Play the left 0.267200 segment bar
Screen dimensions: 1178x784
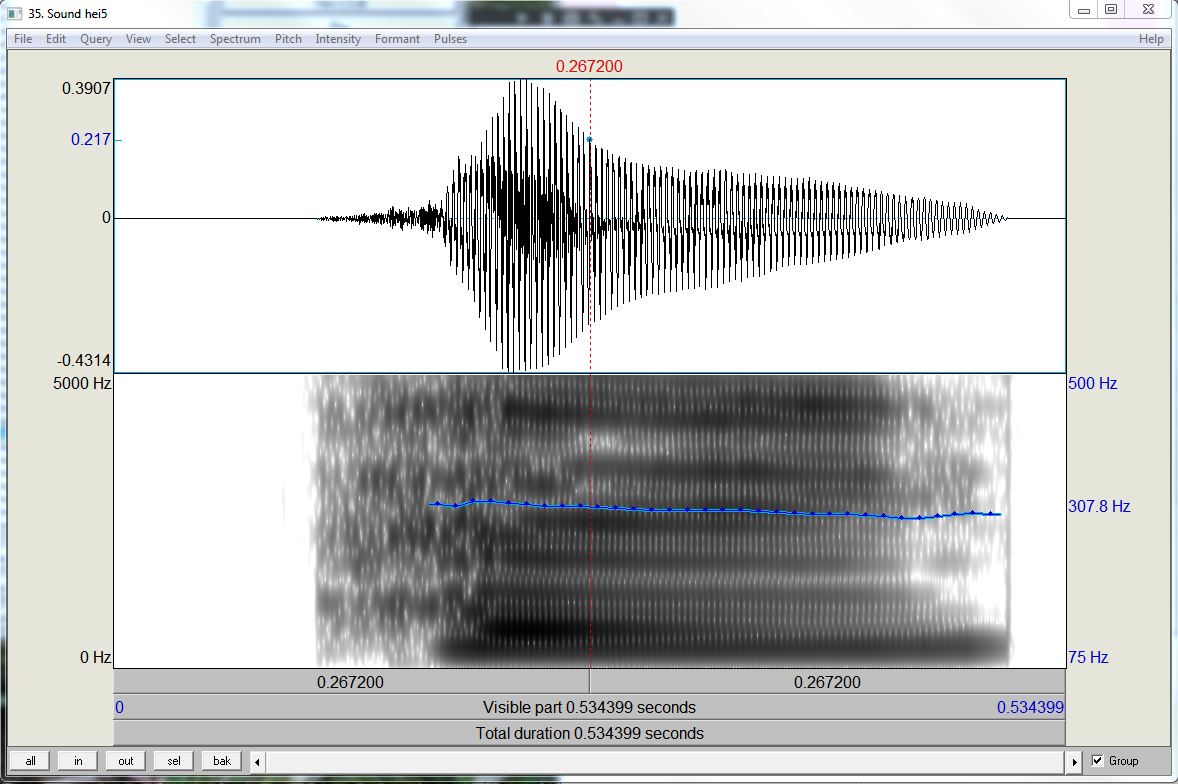pyautogui.click(x=351, y=682)
